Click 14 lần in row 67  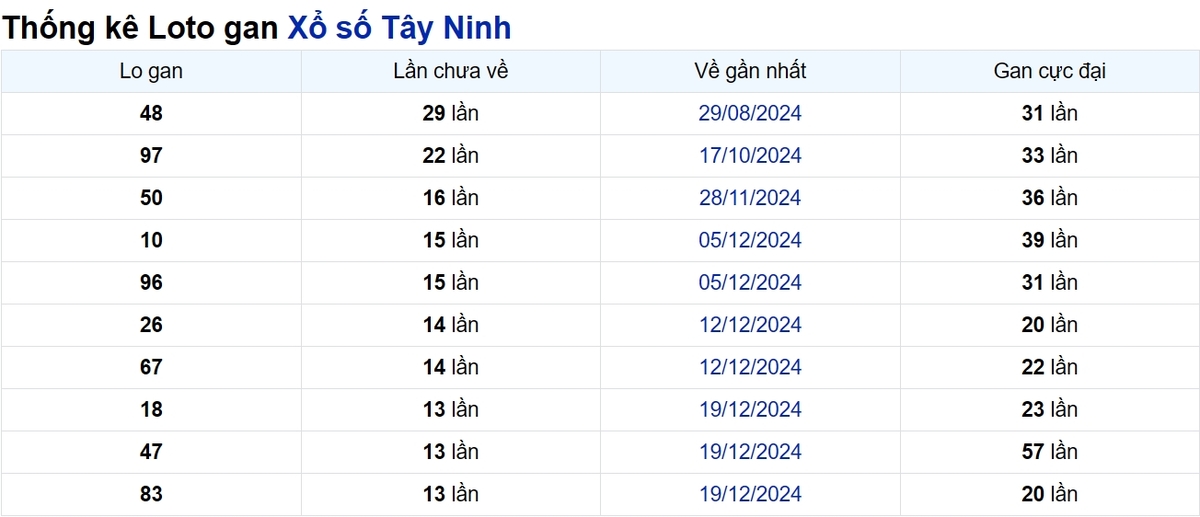tap(451, 367)
